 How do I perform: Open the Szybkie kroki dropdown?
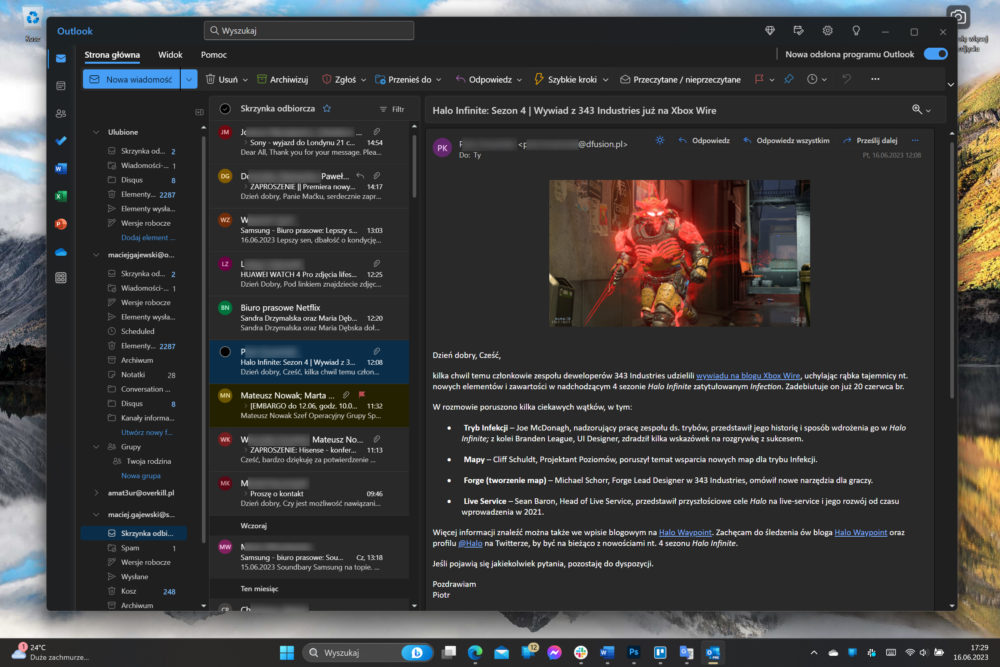605,80
